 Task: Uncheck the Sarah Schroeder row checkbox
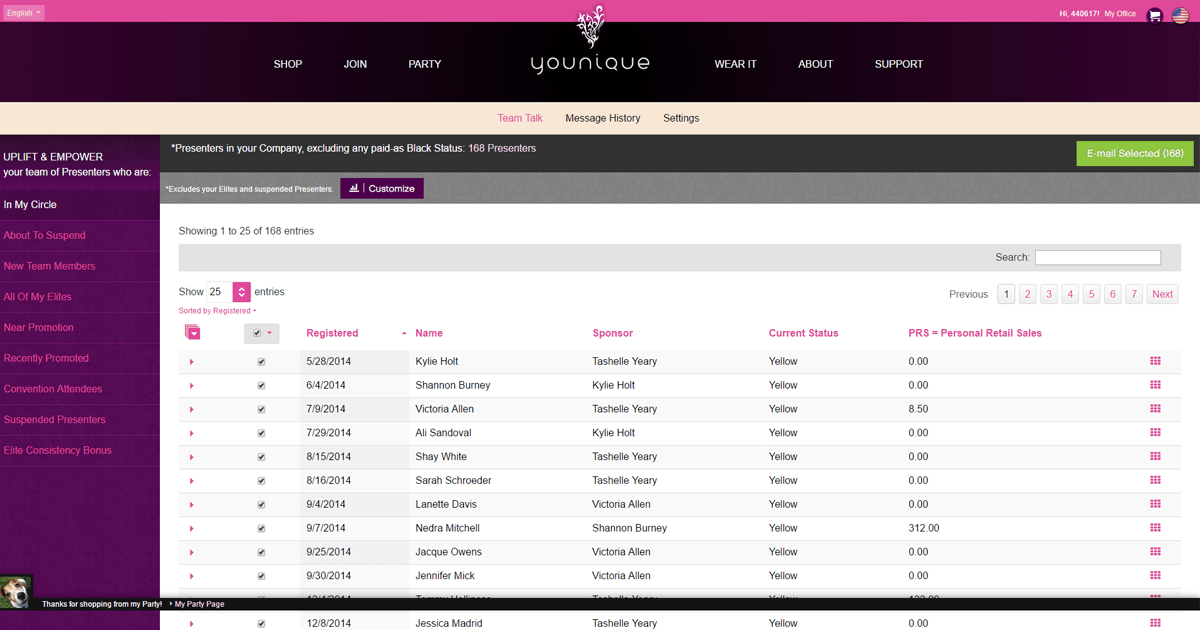click(x=261, y=481)
